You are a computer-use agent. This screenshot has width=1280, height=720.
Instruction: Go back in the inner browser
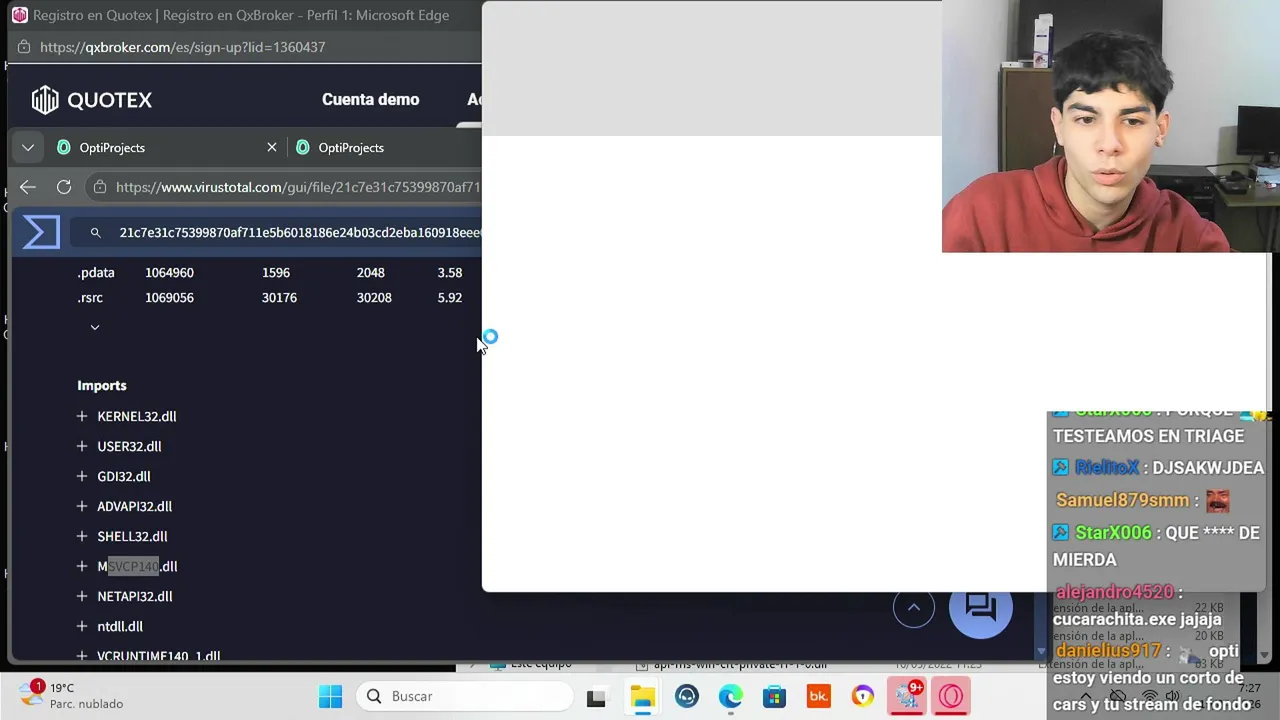(x=28, y=187)
